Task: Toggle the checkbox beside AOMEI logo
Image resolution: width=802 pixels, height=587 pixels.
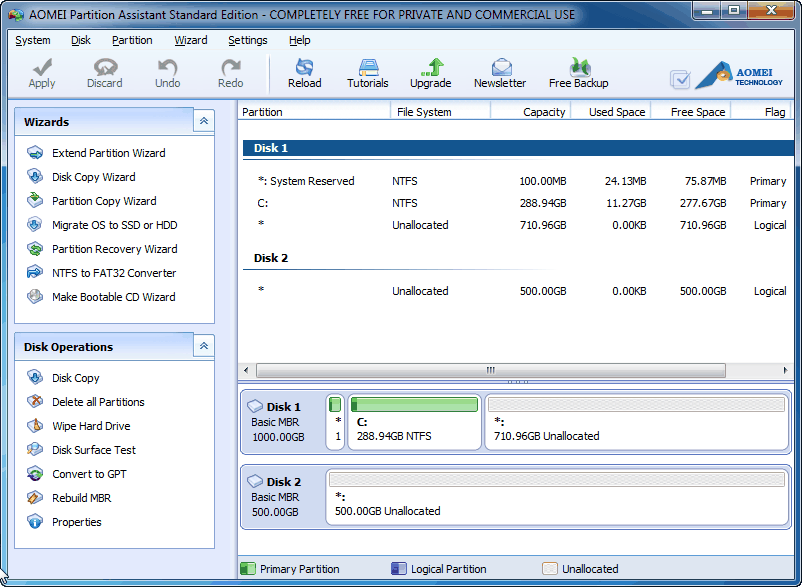Action: (x=680, y=79)
